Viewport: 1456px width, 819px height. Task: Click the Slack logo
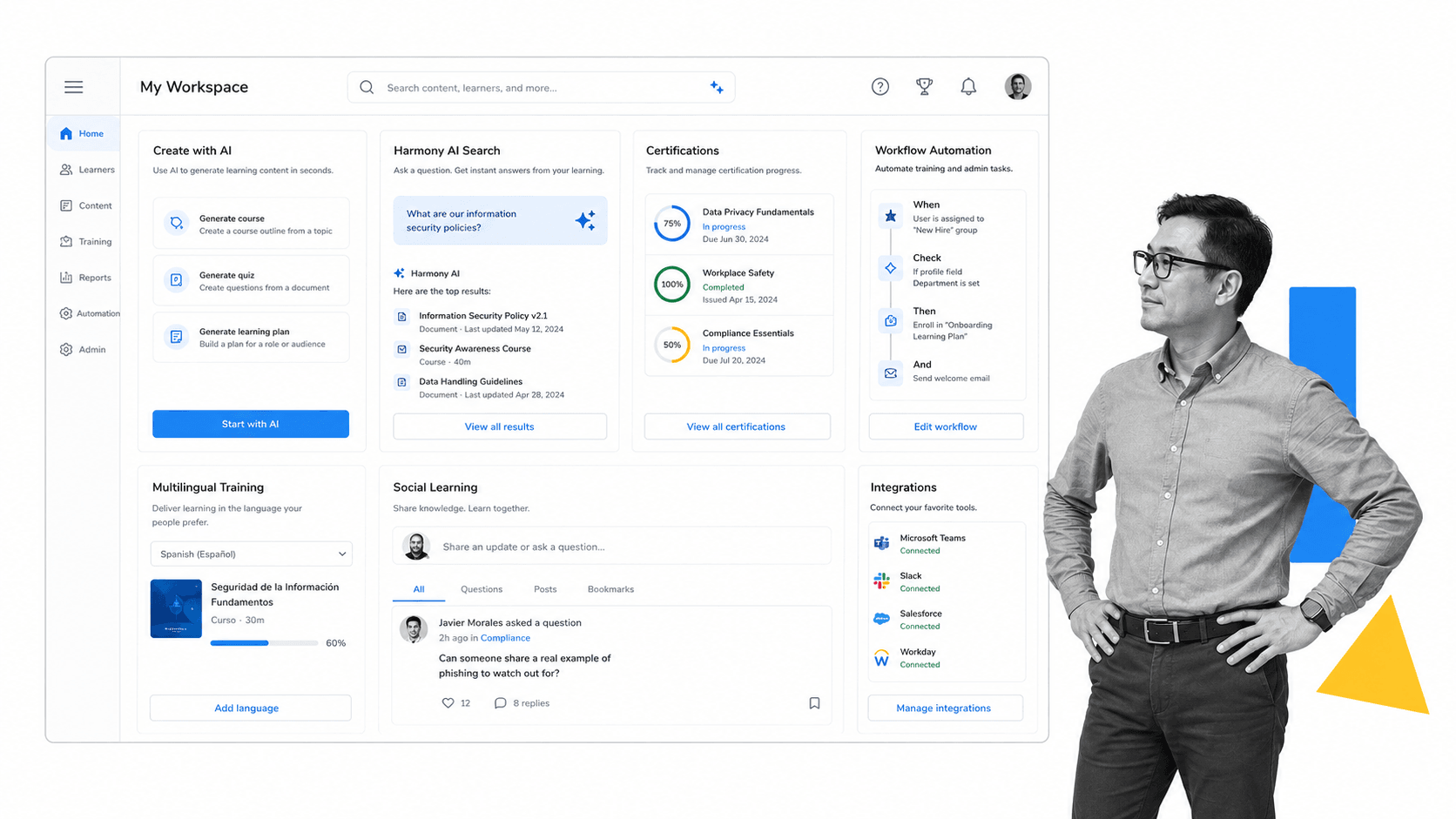click(x=882, y=581)
